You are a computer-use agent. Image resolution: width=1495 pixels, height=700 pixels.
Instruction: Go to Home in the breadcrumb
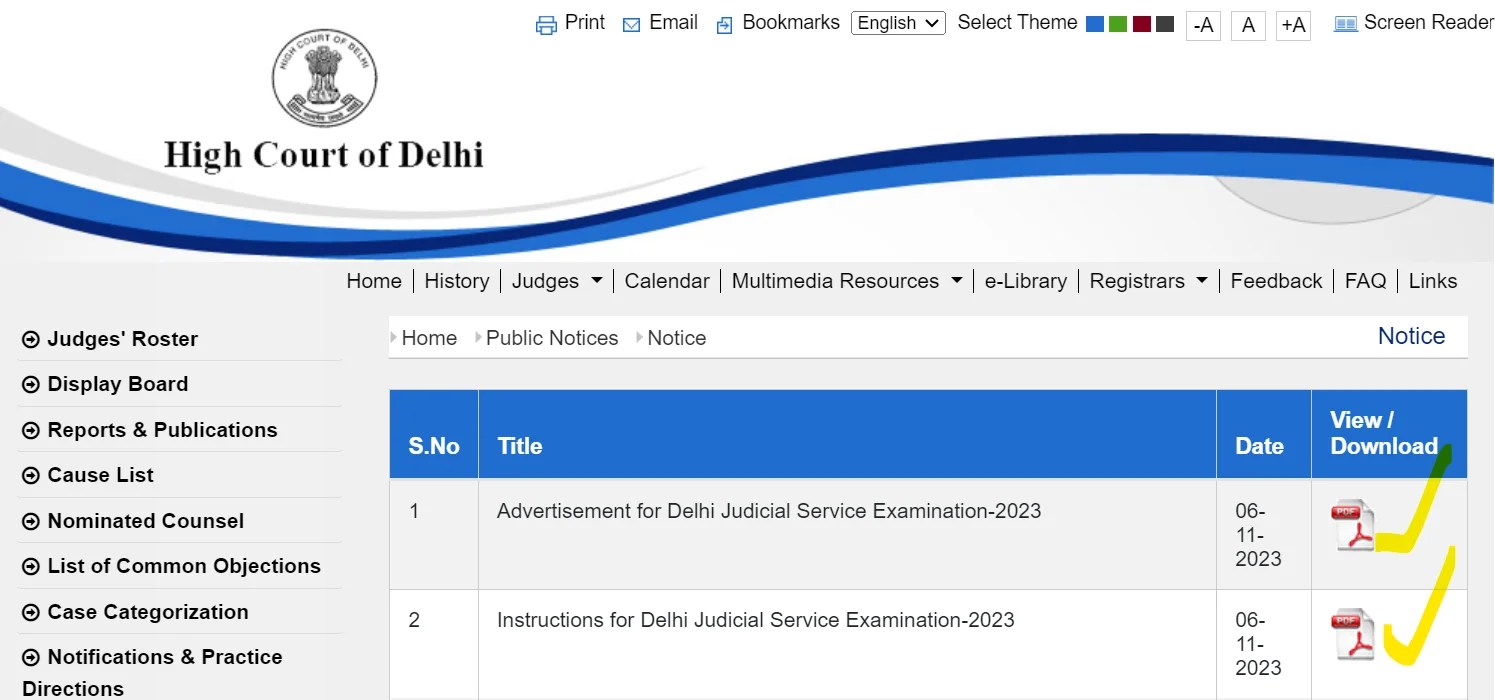click(429, 338)
